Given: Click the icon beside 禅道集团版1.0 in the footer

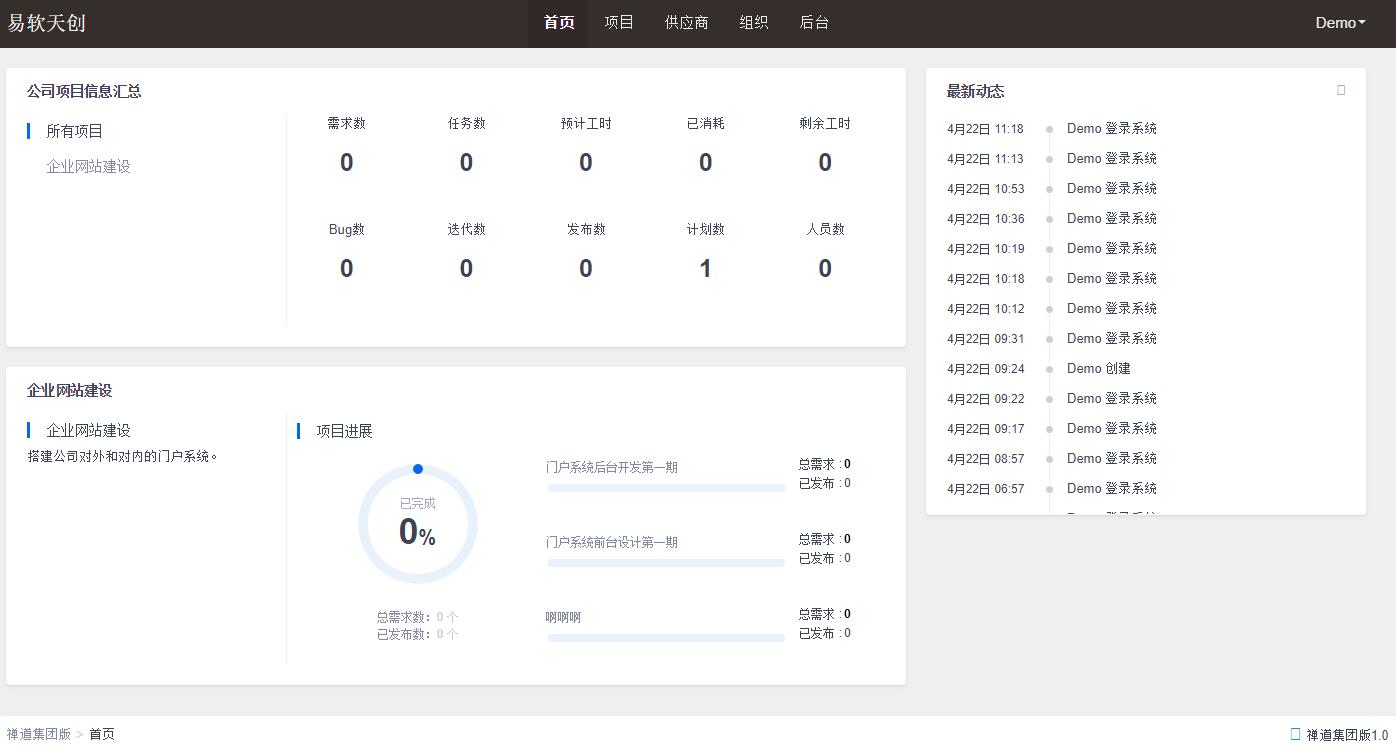Looking at the screenshot, I should [x=1295, y=734].
